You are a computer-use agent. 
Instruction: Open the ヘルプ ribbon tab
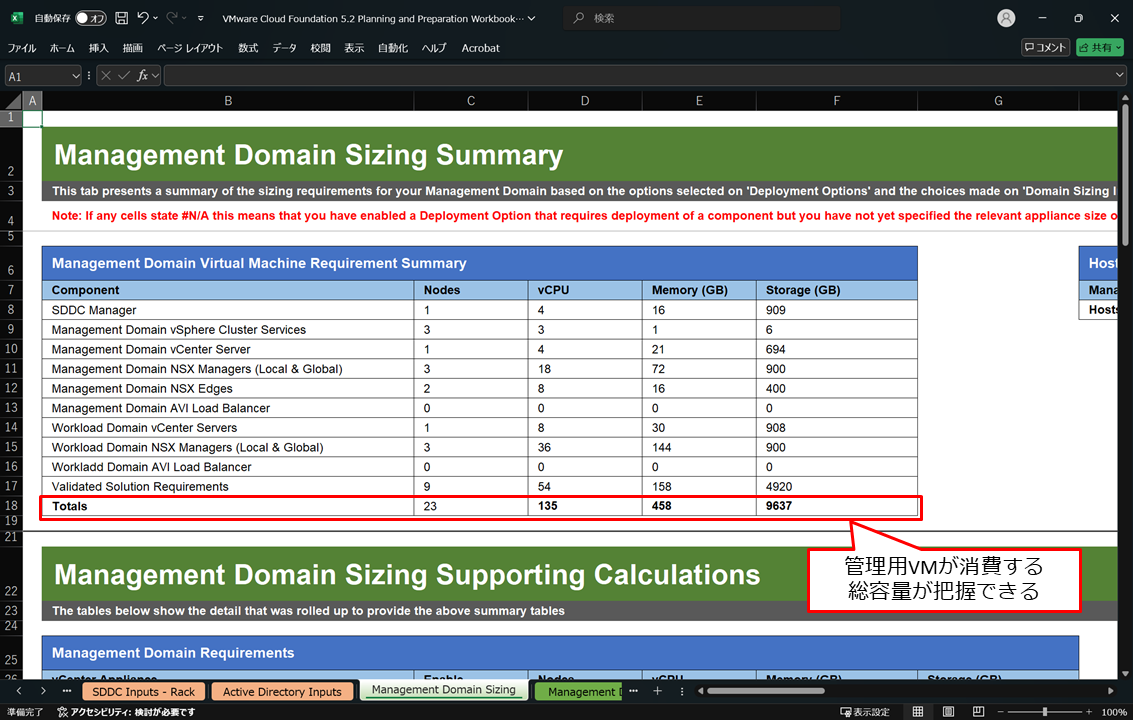click(434, 48)
